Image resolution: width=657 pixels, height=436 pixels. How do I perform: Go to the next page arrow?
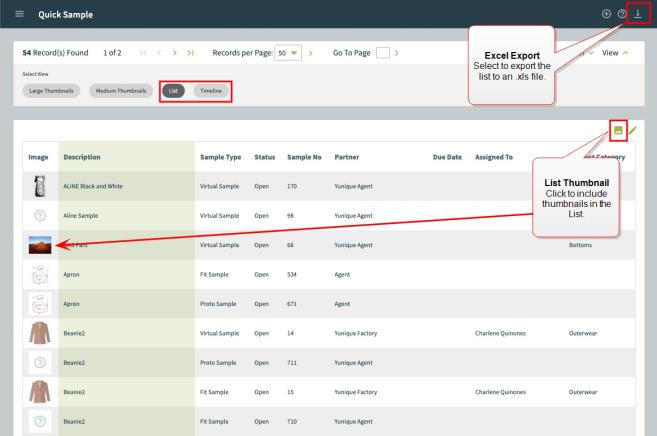[x=173, y=52]
